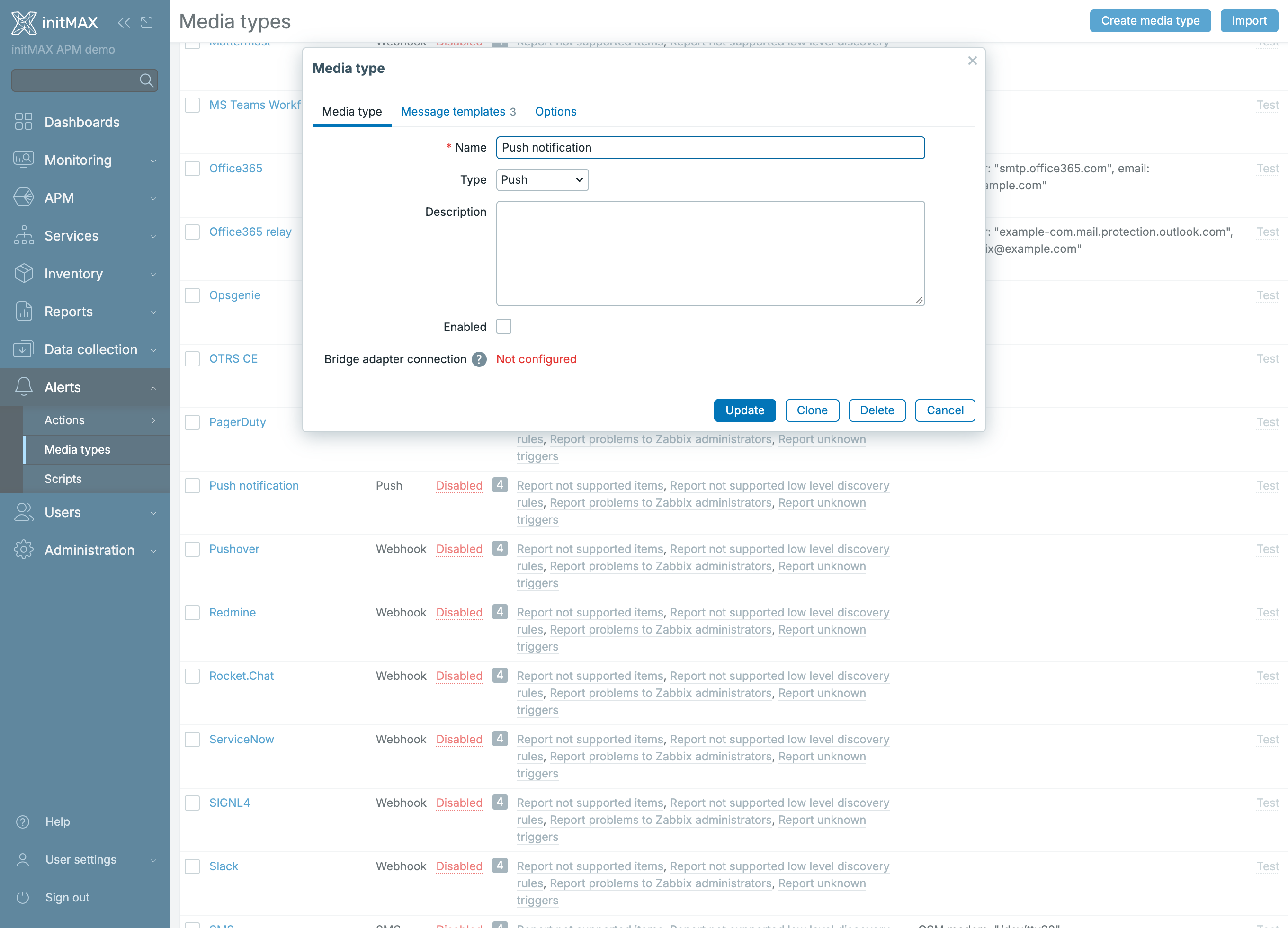Check the Redmine row checkbox
Image resolution: width=1288 pixels, height=928 pixels.
click(192, 612)
